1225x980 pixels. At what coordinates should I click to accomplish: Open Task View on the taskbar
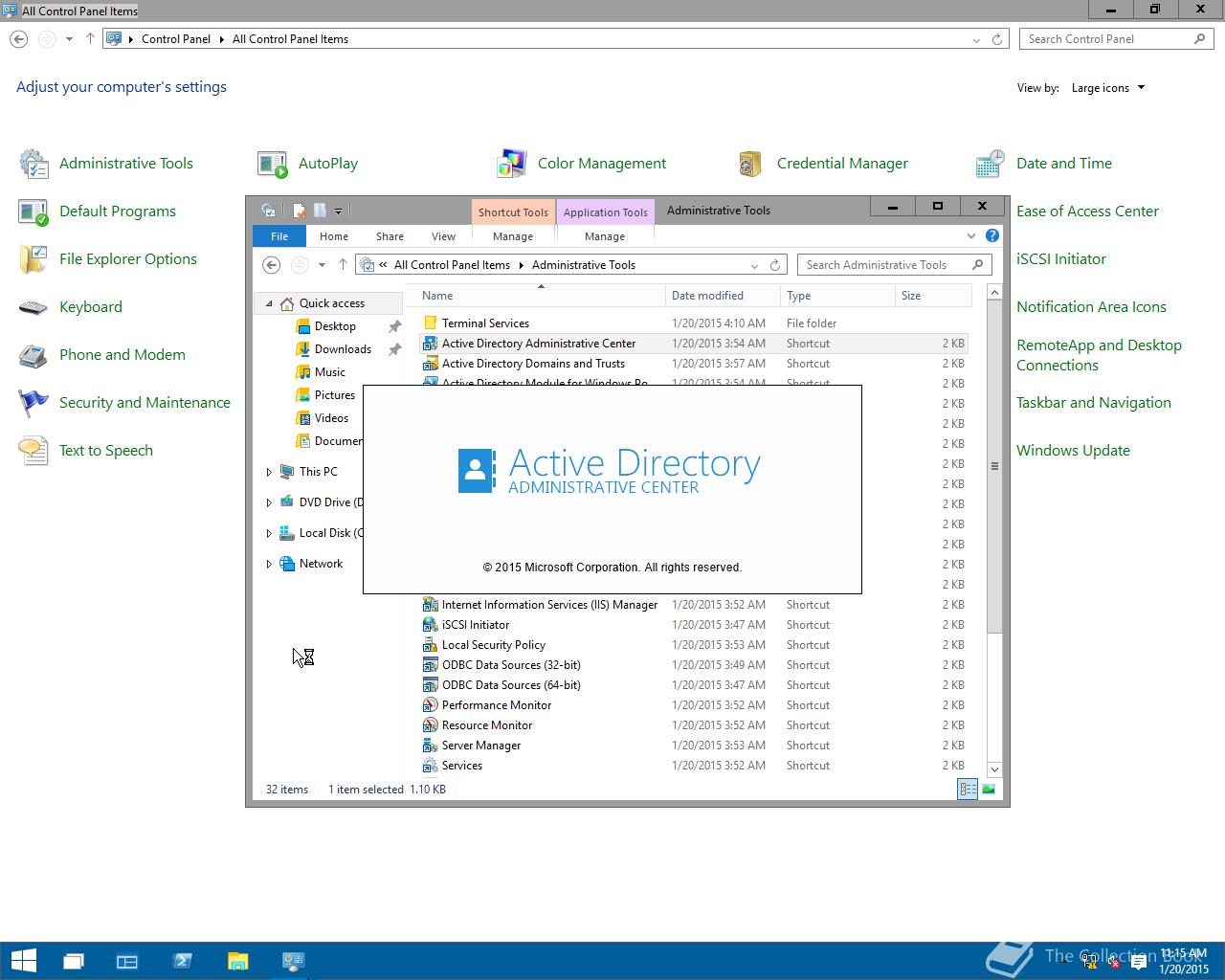[73, 961]
